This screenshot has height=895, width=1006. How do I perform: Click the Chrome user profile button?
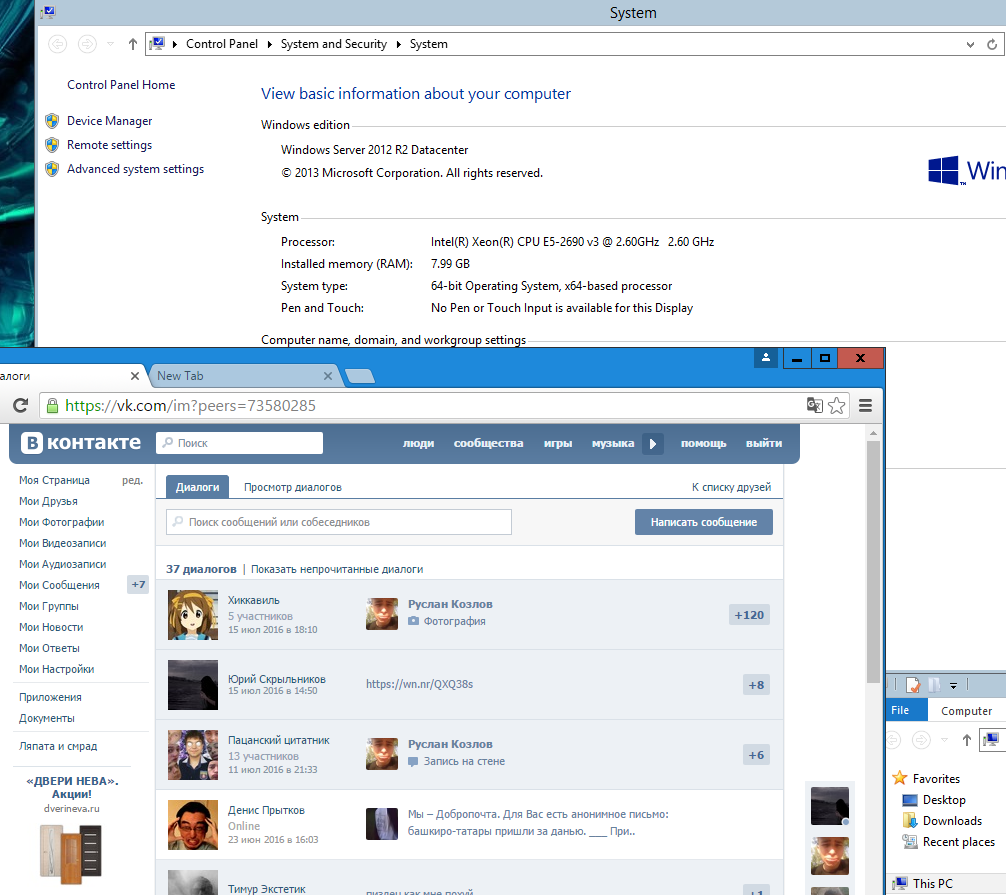765,358
